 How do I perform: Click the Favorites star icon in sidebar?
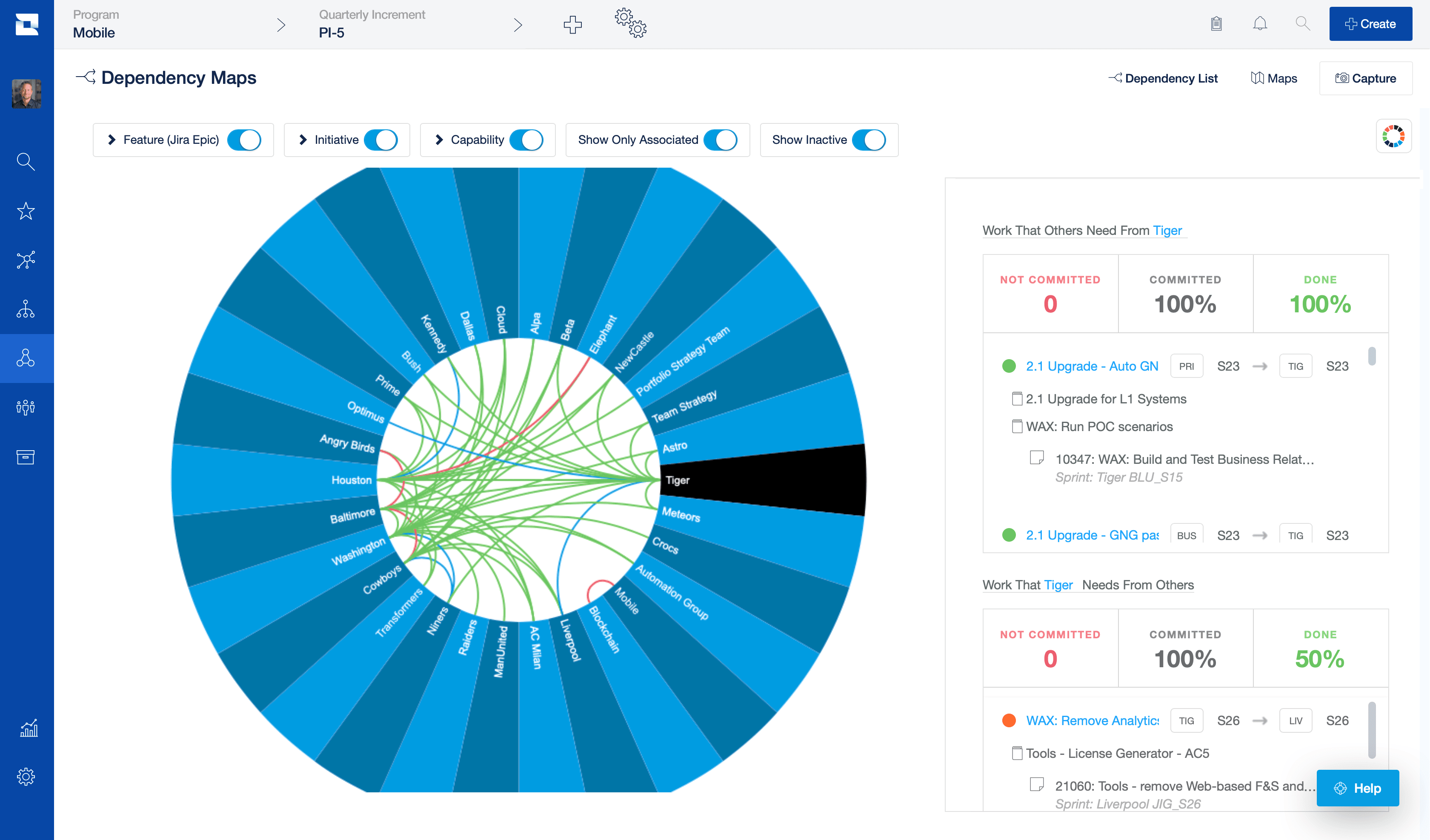tap(27, 211)
